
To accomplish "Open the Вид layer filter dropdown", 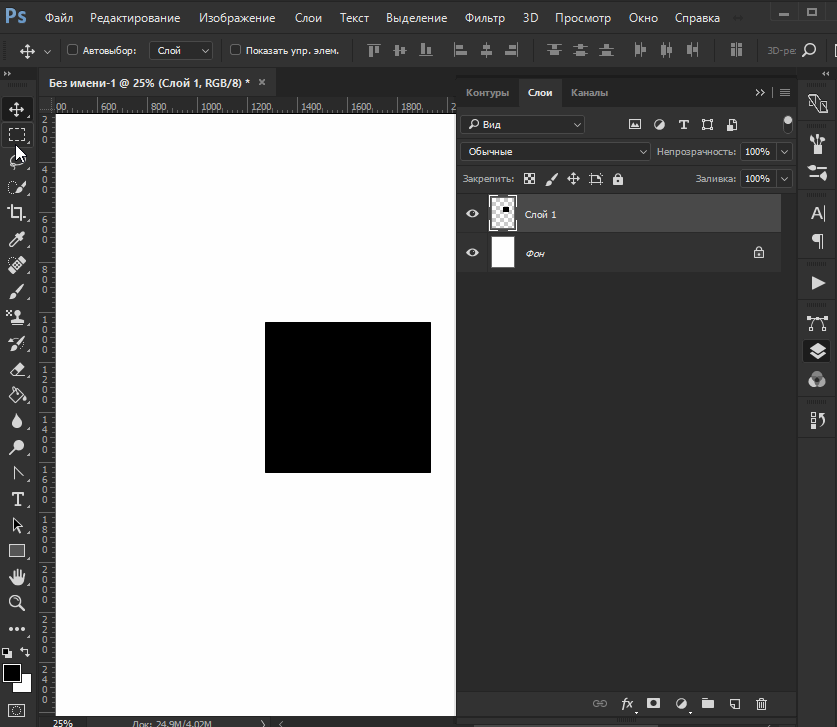I will pos(522,125).
